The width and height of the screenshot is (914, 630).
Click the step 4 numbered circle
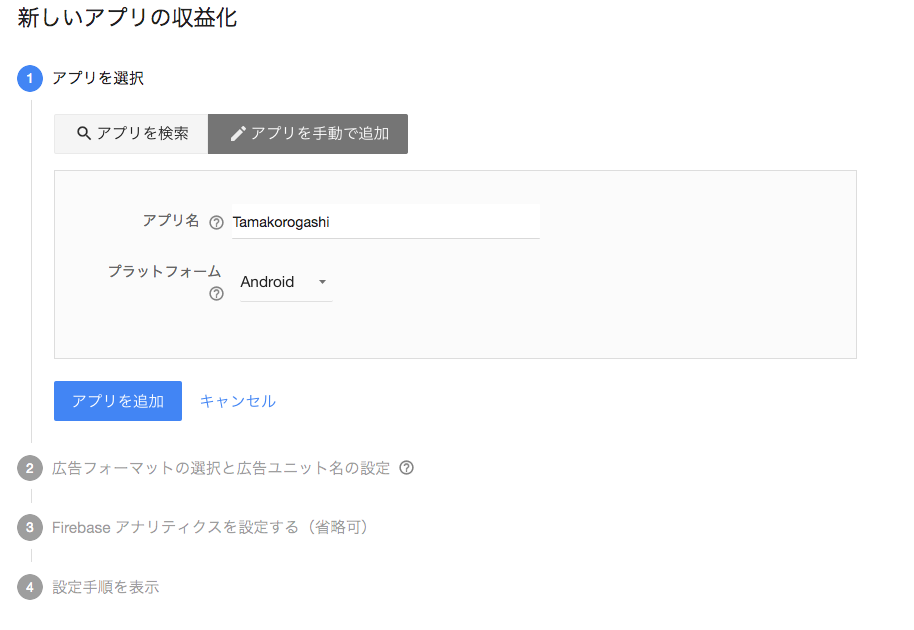[x=29, y=587]
